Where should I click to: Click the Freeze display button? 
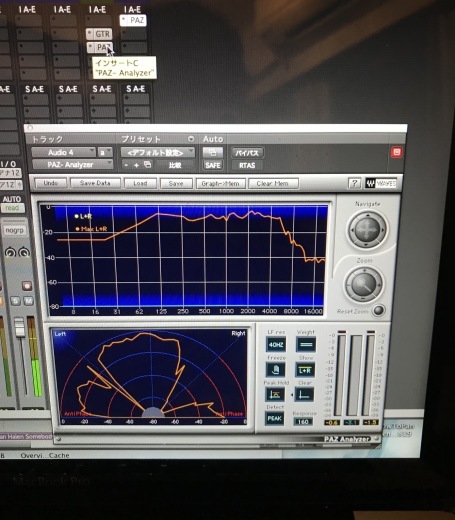pyautogui.click(x=276, y=370)
